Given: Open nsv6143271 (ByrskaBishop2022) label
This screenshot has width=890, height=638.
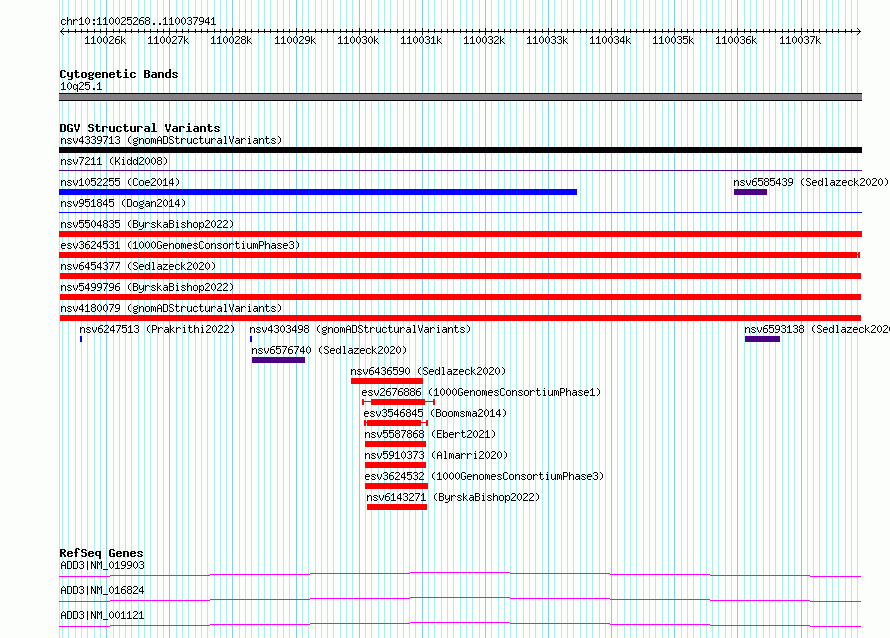Looking at the screenshot, I should (x=453, y=497).
